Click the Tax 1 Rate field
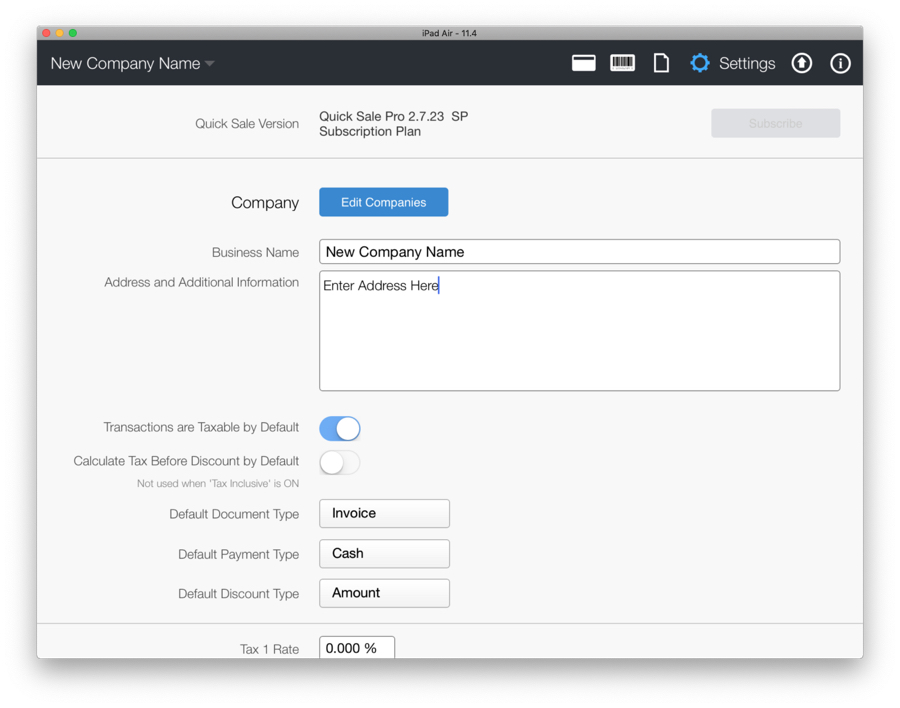This screenshot has height=708, width=900. (357, 648)
